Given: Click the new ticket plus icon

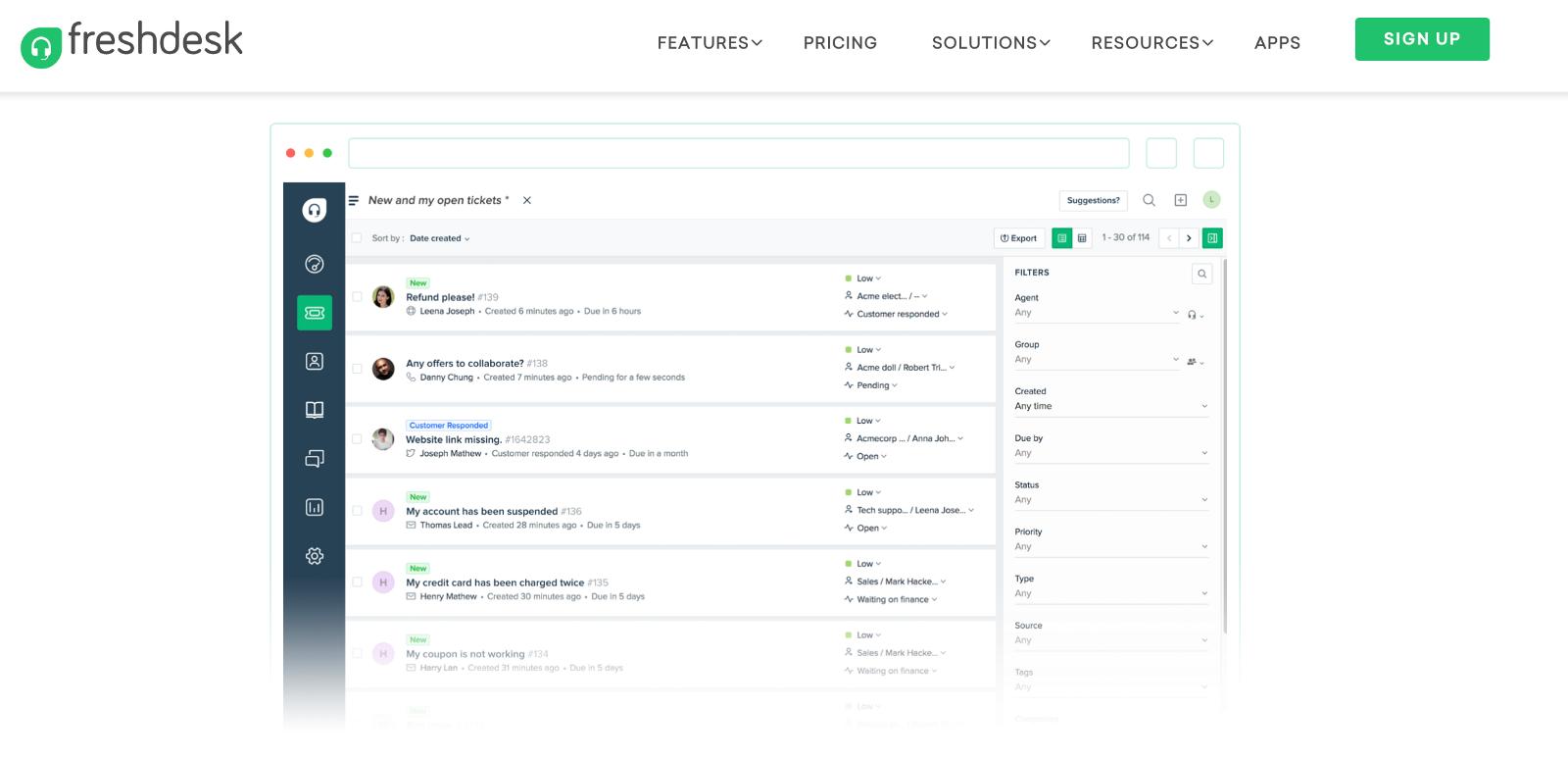Looking at the screenshot, I should (x=1181, y=200).
